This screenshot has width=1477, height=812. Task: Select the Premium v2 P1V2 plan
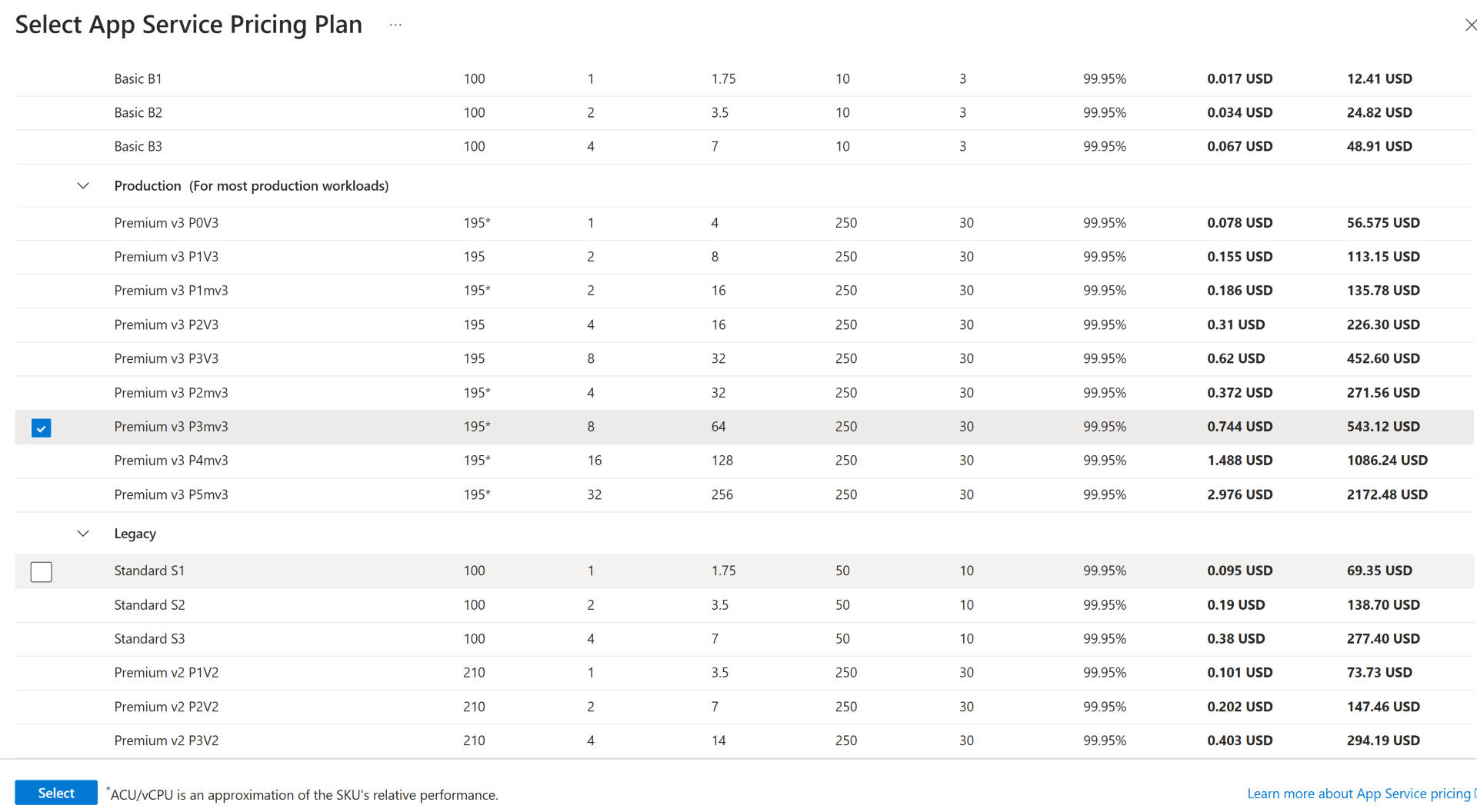[166, 673]
